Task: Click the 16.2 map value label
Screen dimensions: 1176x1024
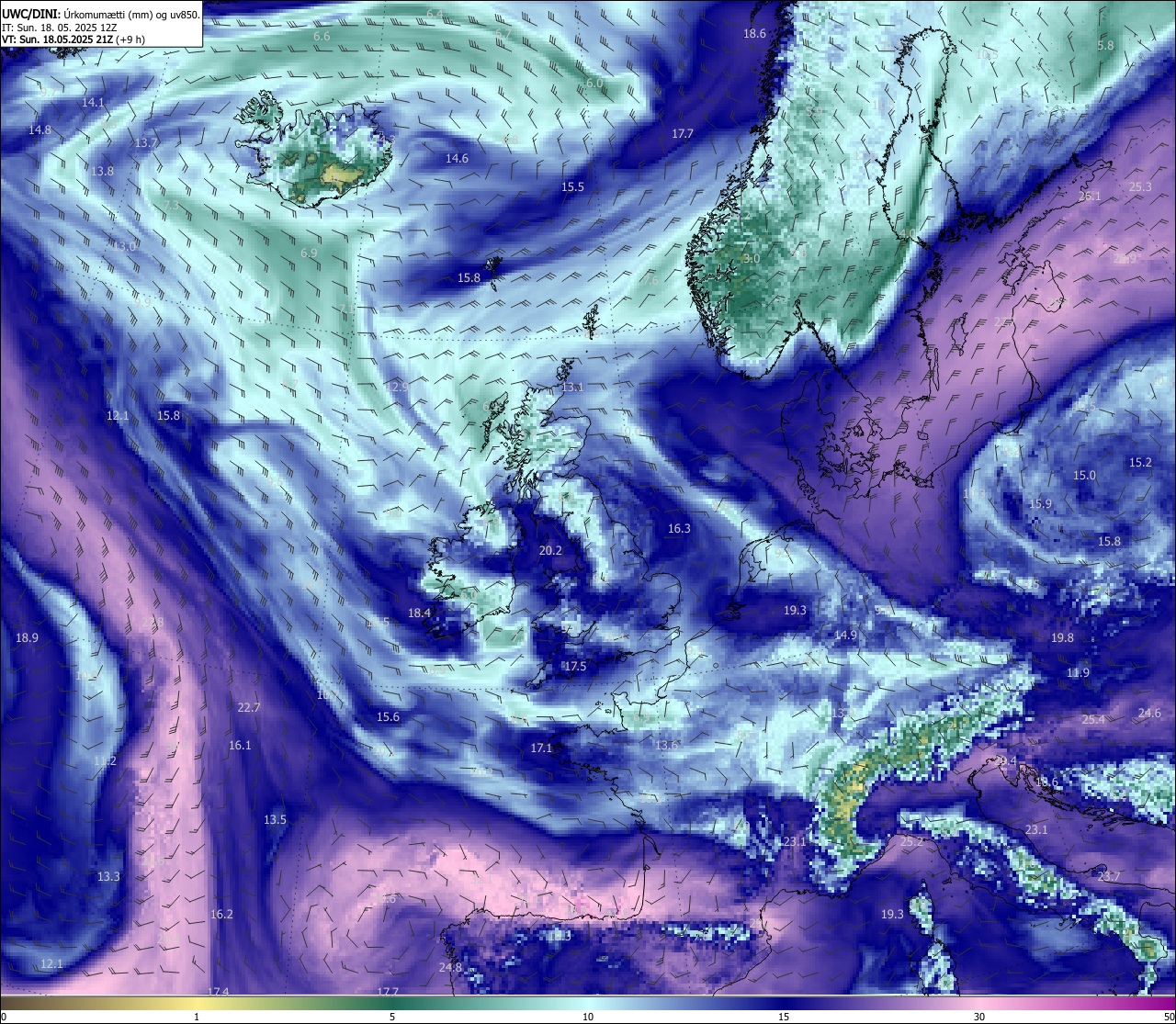Action: click(221, 914)
